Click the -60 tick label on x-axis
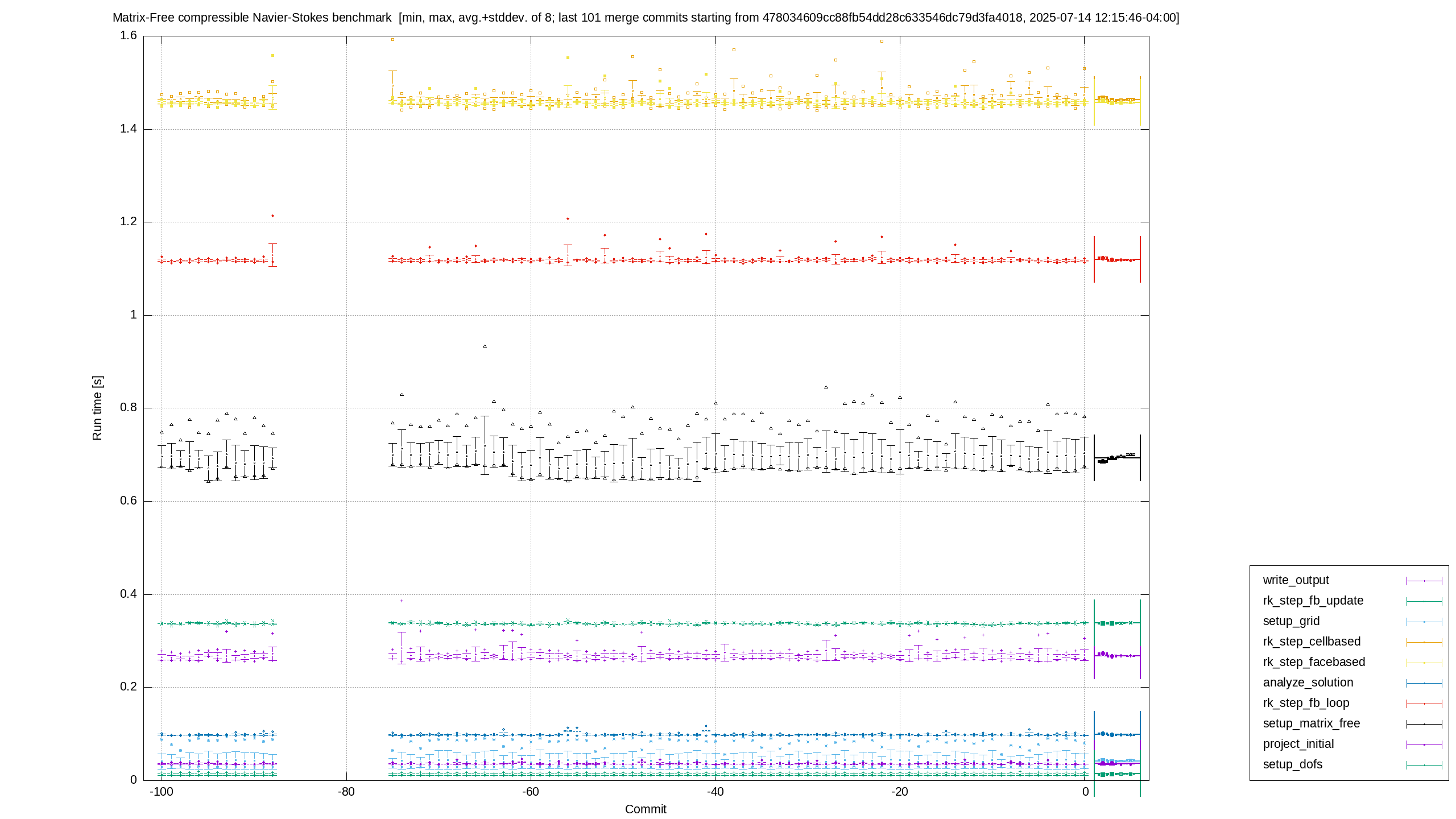This screenshot has height=819, width=1456. pyautogui.click(x=530, y=792)
